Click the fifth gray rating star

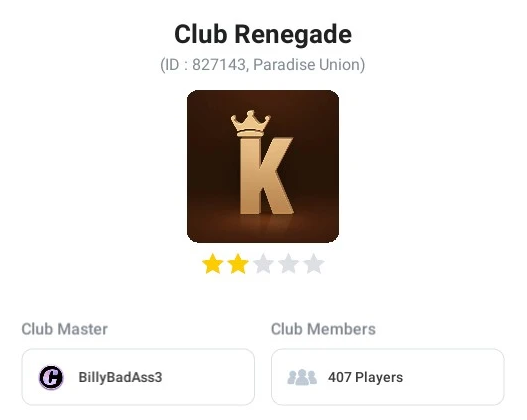tap(314, 264)
